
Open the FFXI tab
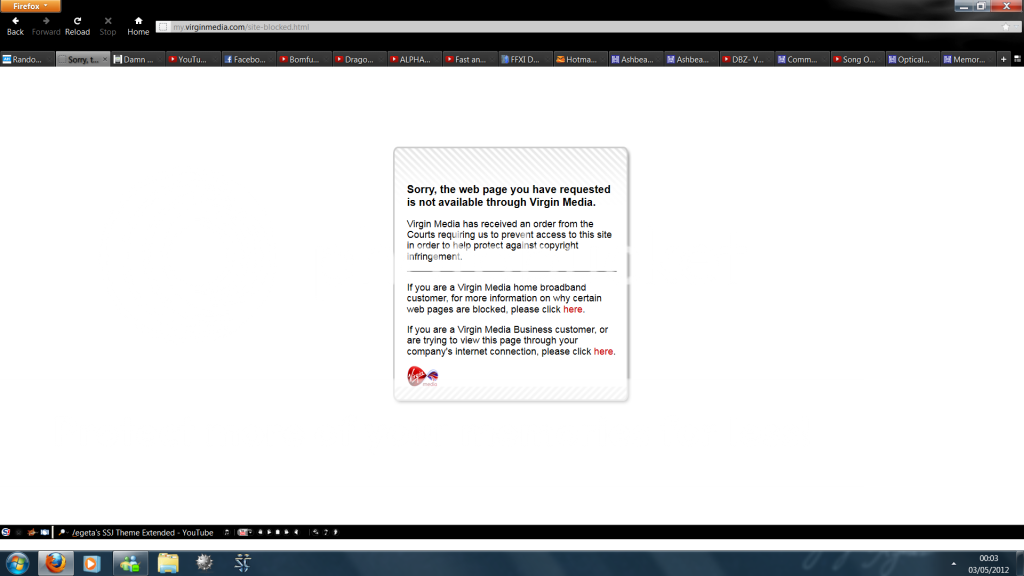(x=523, y=59)
